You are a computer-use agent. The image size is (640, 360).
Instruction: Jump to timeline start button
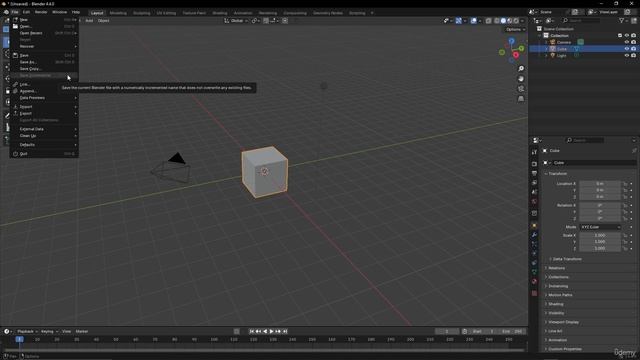252,331
